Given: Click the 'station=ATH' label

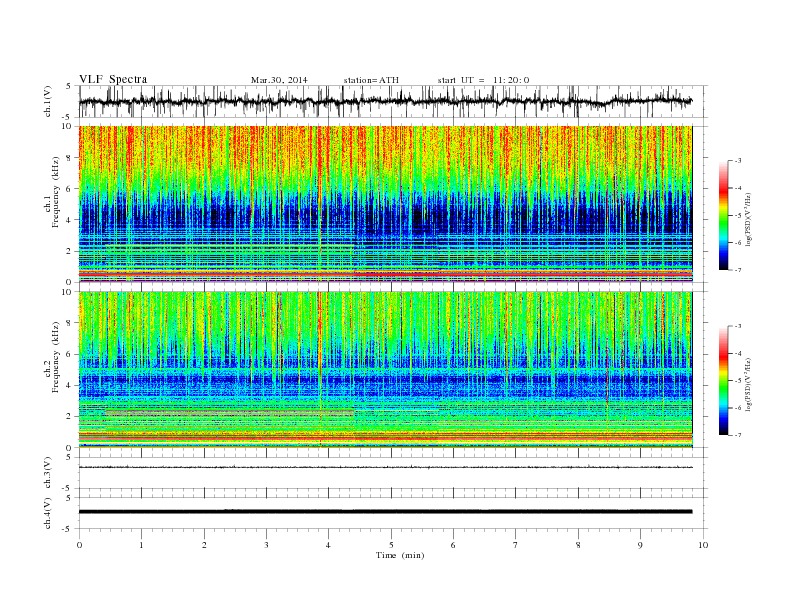Looking at the screenshot, I should 371,80.
